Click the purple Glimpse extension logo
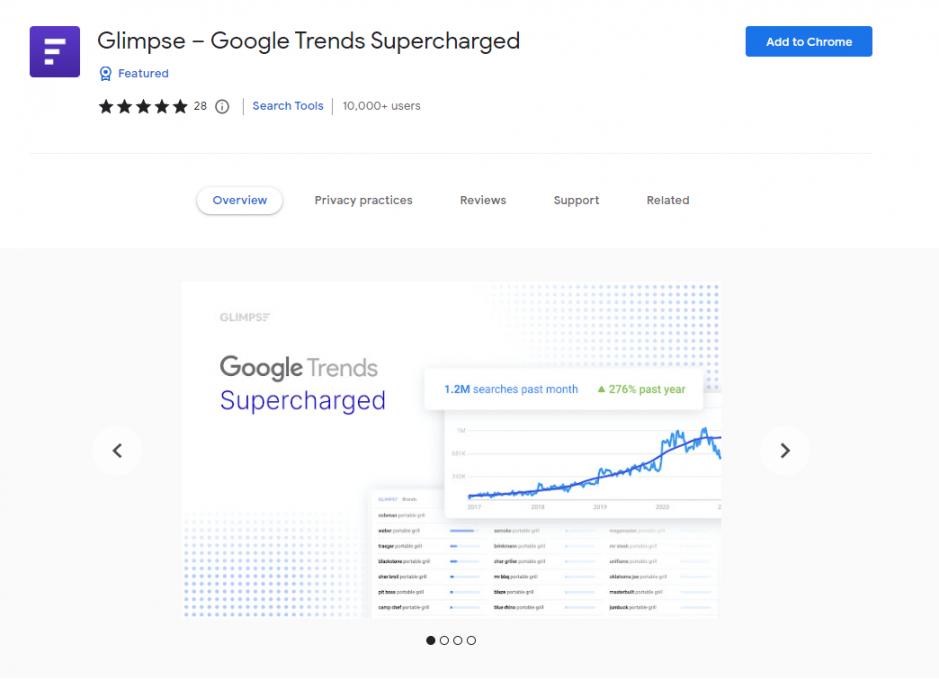939x680 pixels. pyautogui.click(x=54, y=51)
